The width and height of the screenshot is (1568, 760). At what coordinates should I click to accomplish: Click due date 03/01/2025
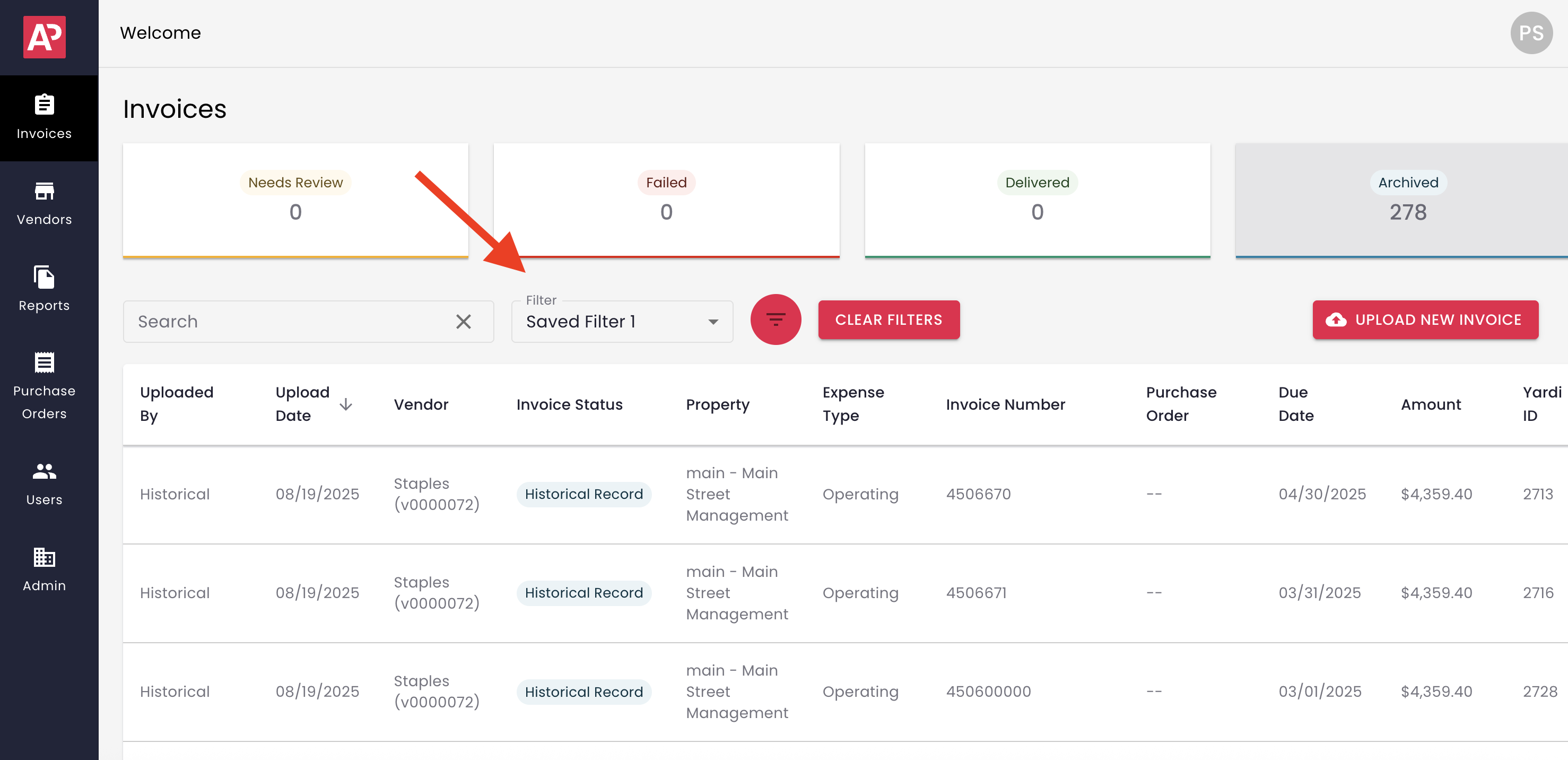1320,691
